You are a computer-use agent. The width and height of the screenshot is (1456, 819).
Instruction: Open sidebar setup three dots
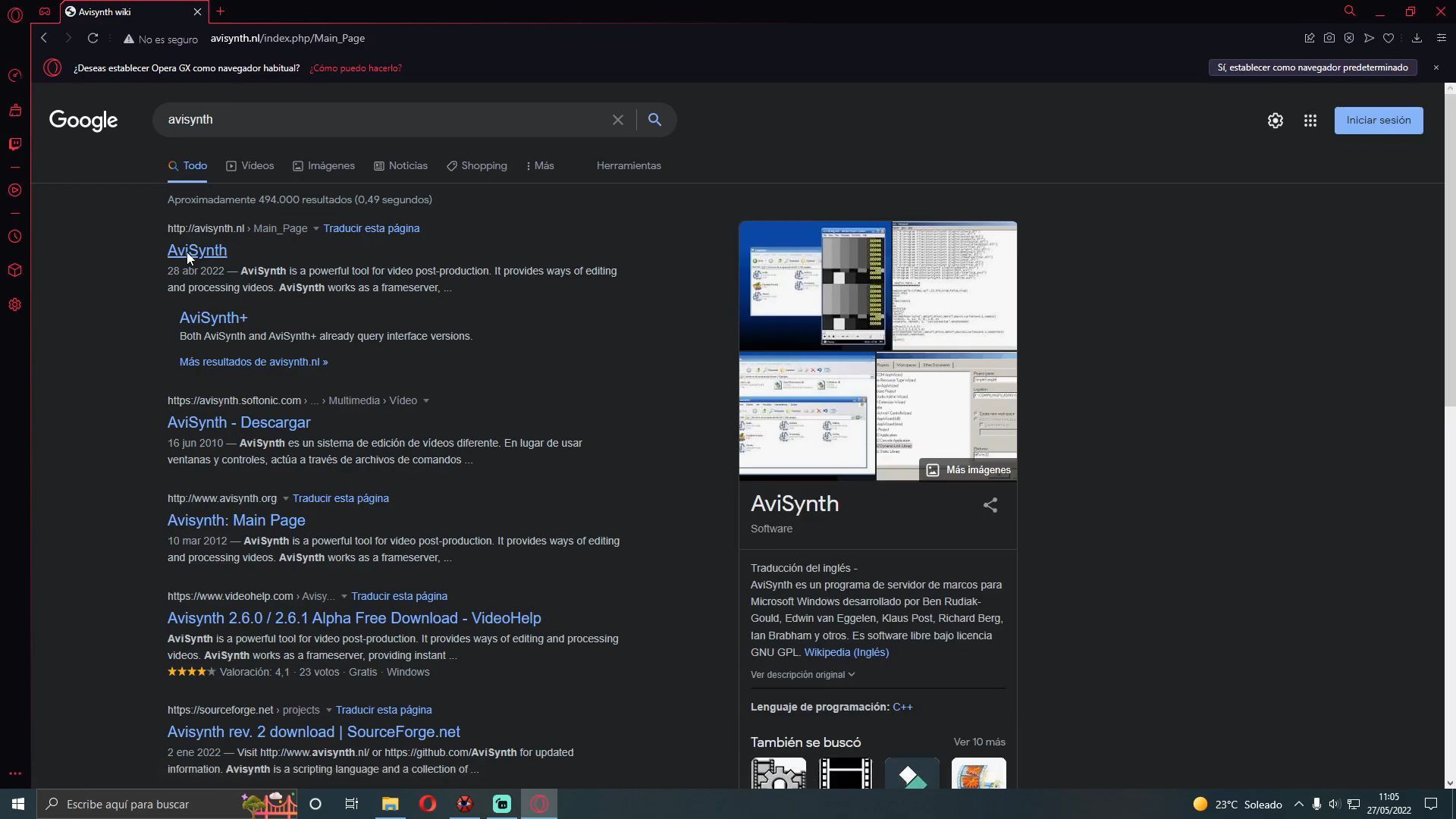point(14,774)
